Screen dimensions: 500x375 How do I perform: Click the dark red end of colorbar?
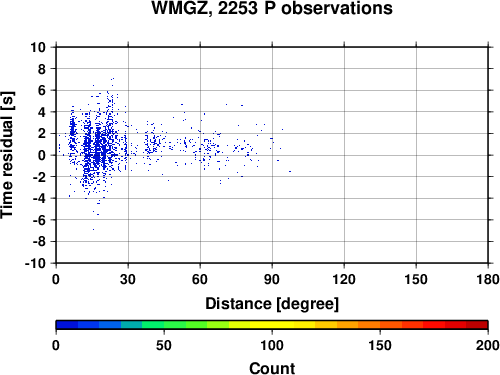(477, 325)
